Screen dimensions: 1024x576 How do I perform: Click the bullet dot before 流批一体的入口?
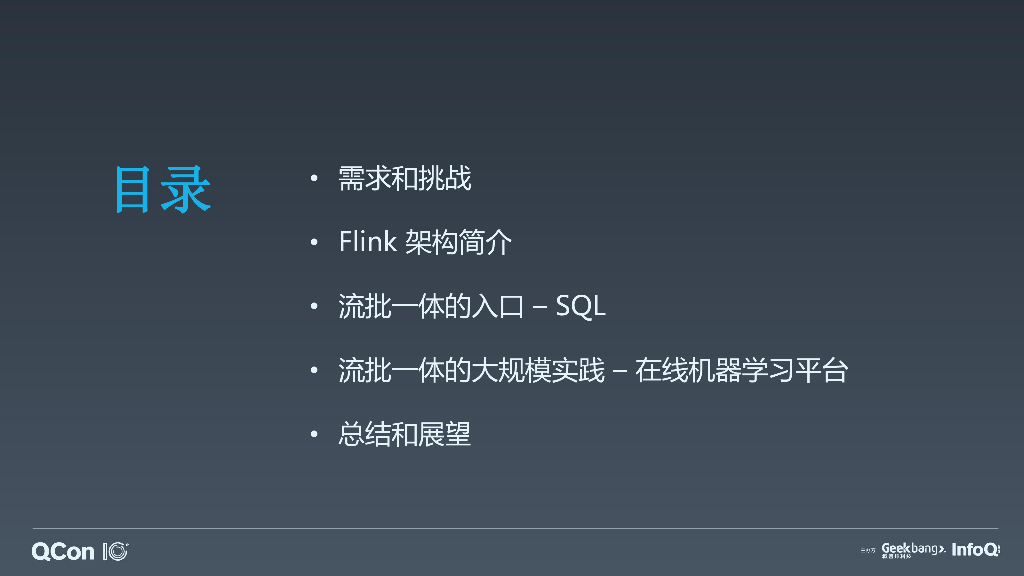click(x=314, y=308)
